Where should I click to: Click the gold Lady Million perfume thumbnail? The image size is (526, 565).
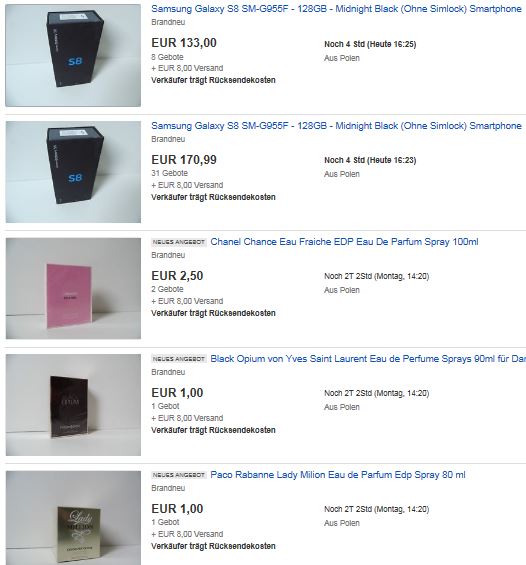click(x=73, y=518)
